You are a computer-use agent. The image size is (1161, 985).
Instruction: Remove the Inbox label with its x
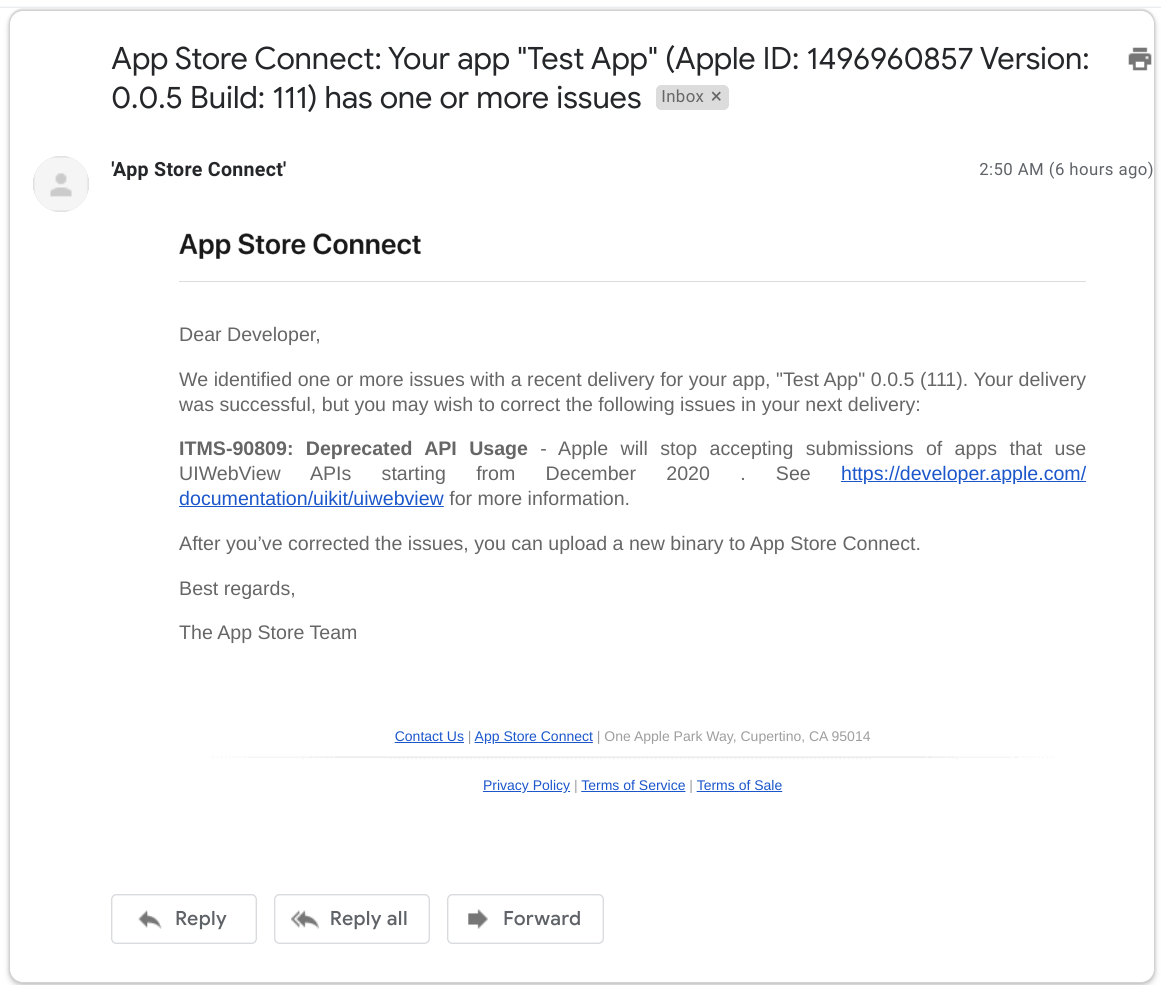click(716, 97)
